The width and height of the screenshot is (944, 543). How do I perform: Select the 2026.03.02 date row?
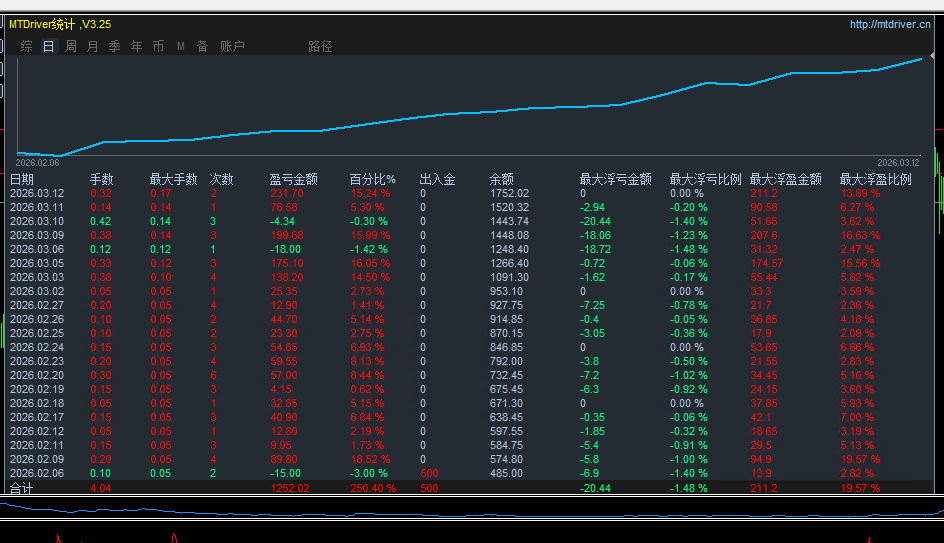pyautogui.click(x=37, y=291)
